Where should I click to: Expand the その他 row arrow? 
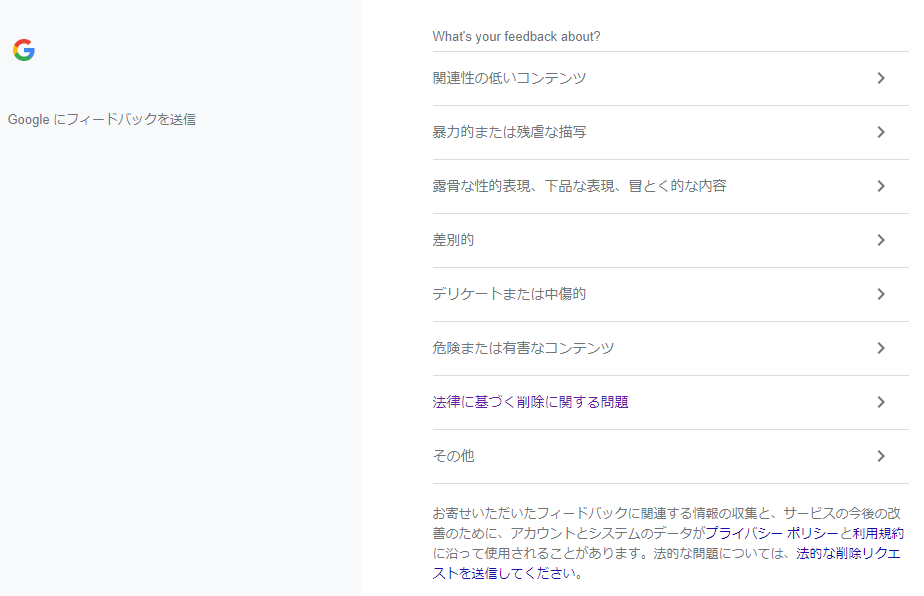(x=881, y=456)
